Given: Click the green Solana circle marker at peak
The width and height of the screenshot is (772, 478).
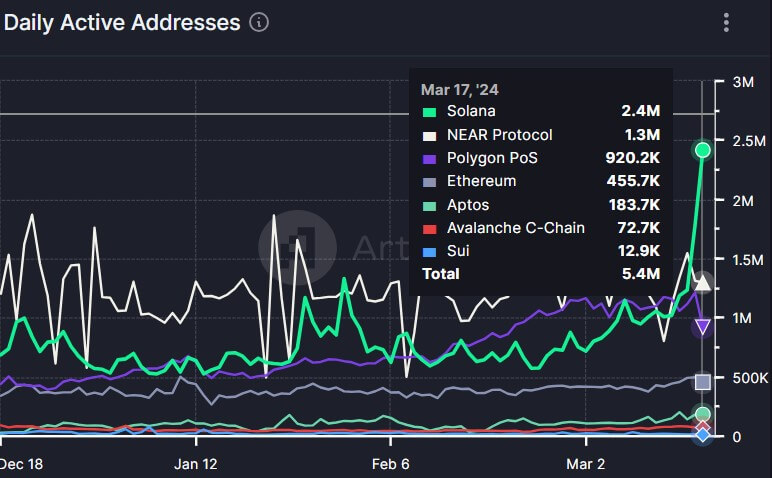Looking at the screenshot, I should coord(703,150).
